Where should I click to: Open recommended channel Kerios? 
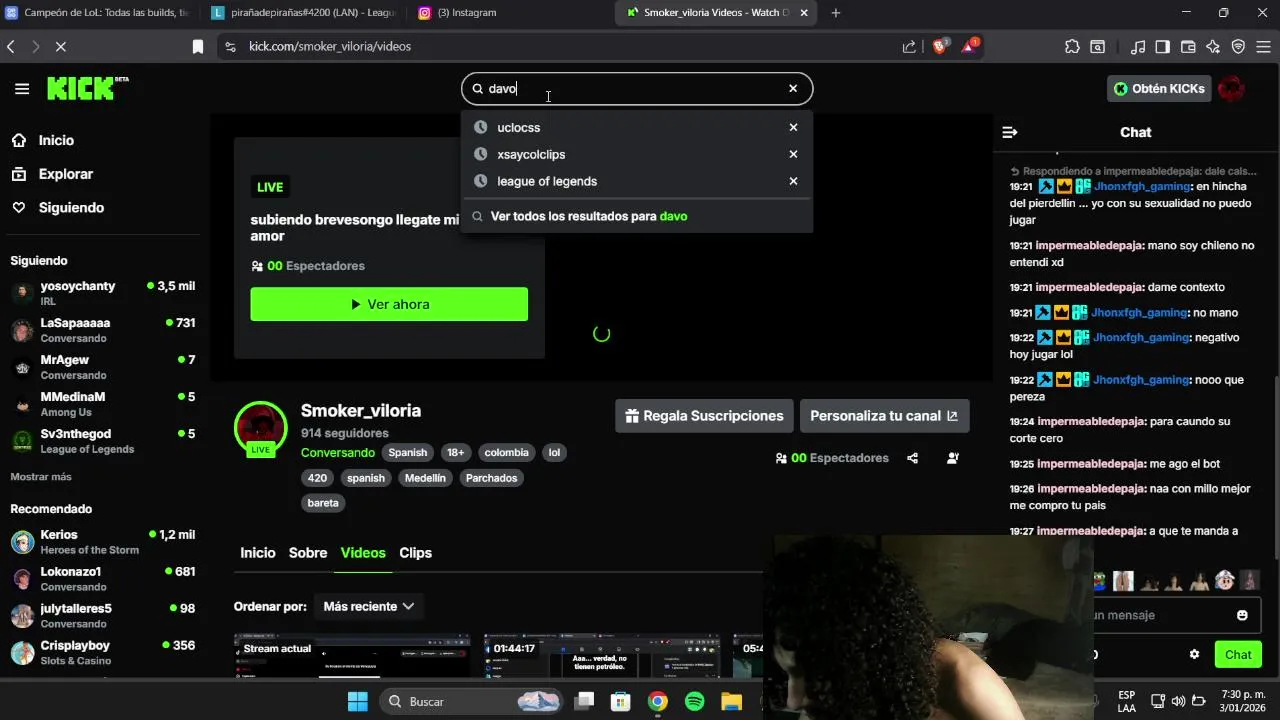[x=103, y=542]
